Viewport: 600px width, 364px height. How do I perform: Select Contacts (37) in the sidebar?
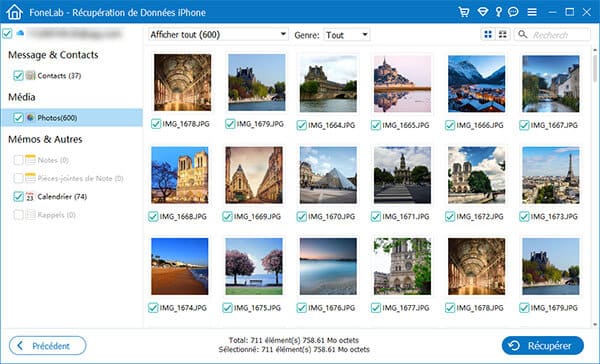pos(59,76)
